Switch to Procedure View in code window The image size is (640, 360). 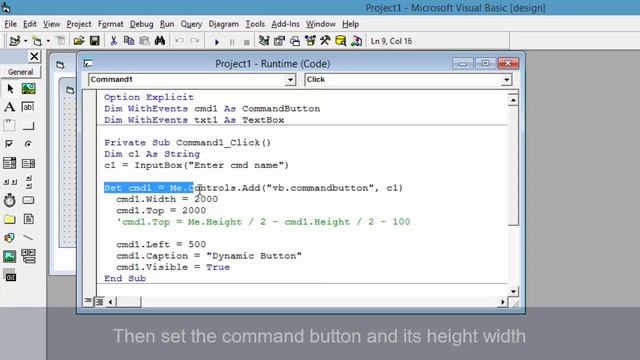click(87, 301)
